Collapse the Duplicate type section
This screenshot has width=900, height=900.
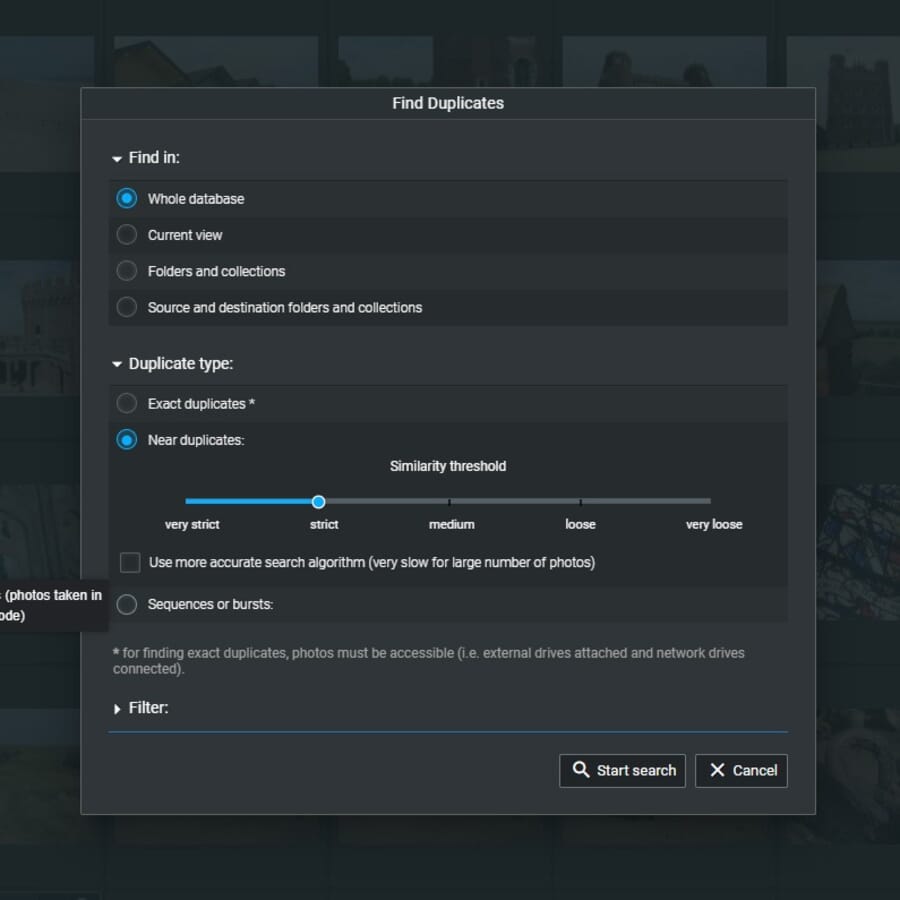click(x=117, y=363)
